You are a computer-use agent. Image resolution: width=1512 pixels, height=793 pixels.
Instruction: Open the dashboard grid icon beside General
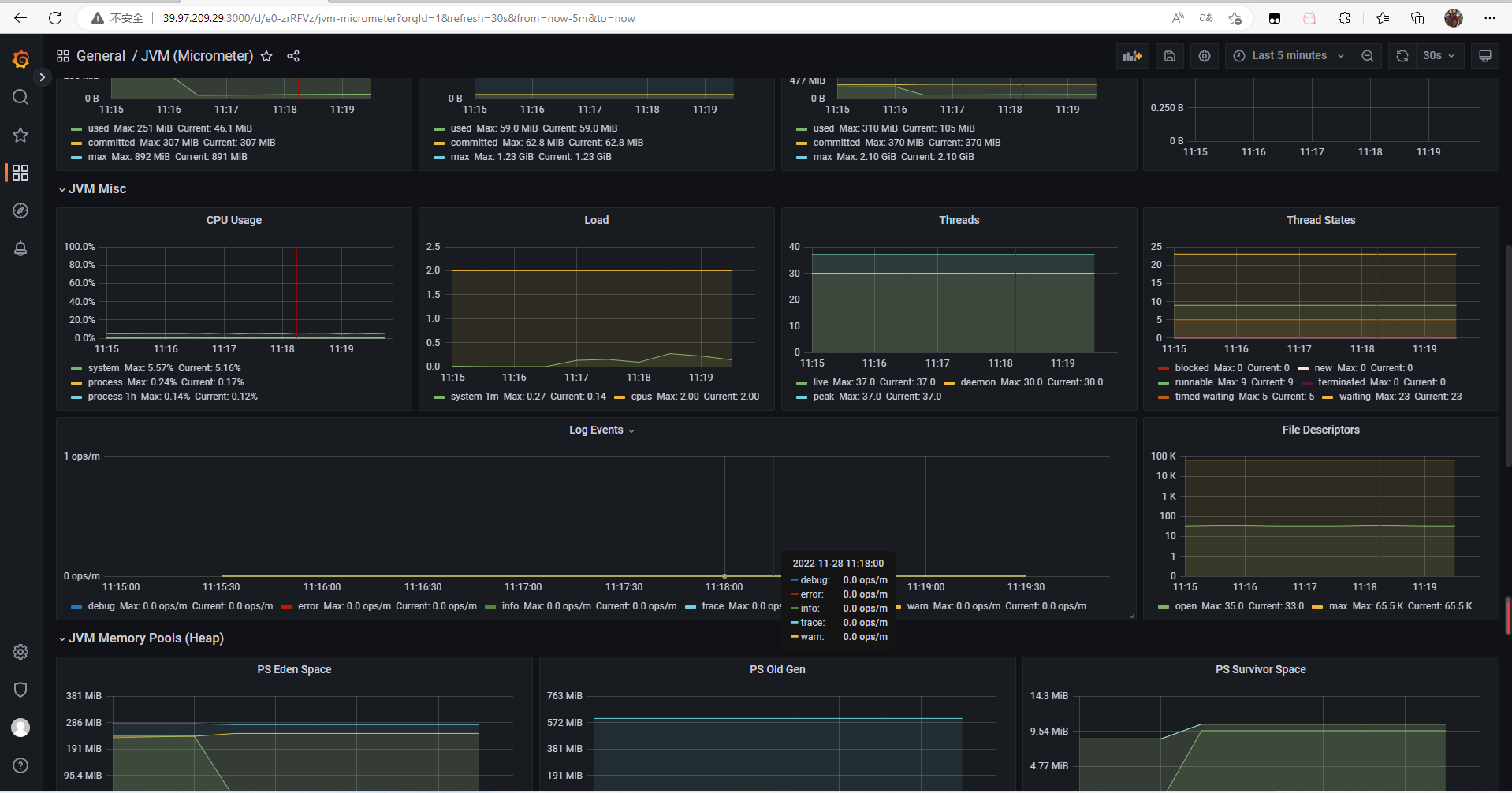click(63, 56)
